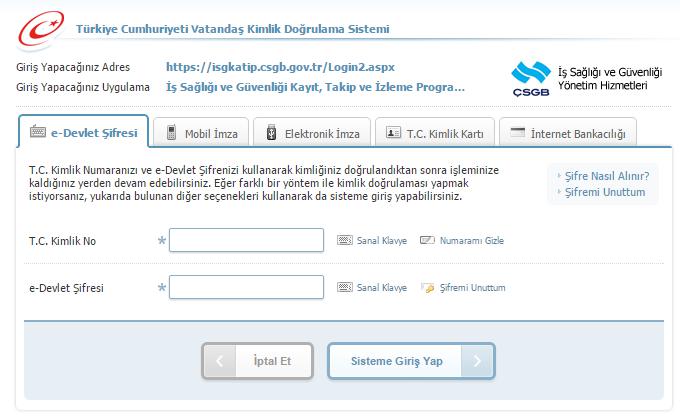Viewport: 680px width, 420px height.
Task: Open the Şifre Nasıl Alınır? link
Action: pyautogui.click(x=606, y=176)
